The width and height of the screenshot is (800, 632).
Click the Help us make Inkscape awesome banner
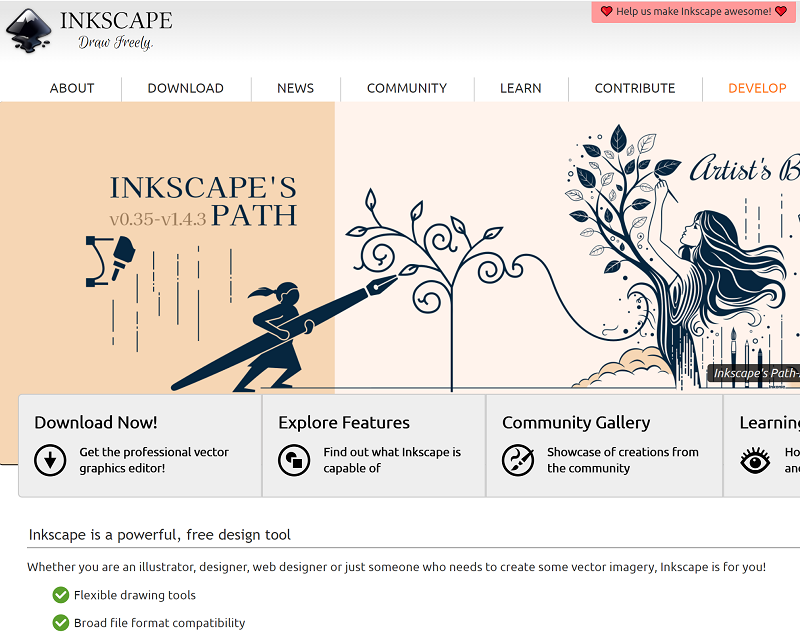click(x=692, y=11)
